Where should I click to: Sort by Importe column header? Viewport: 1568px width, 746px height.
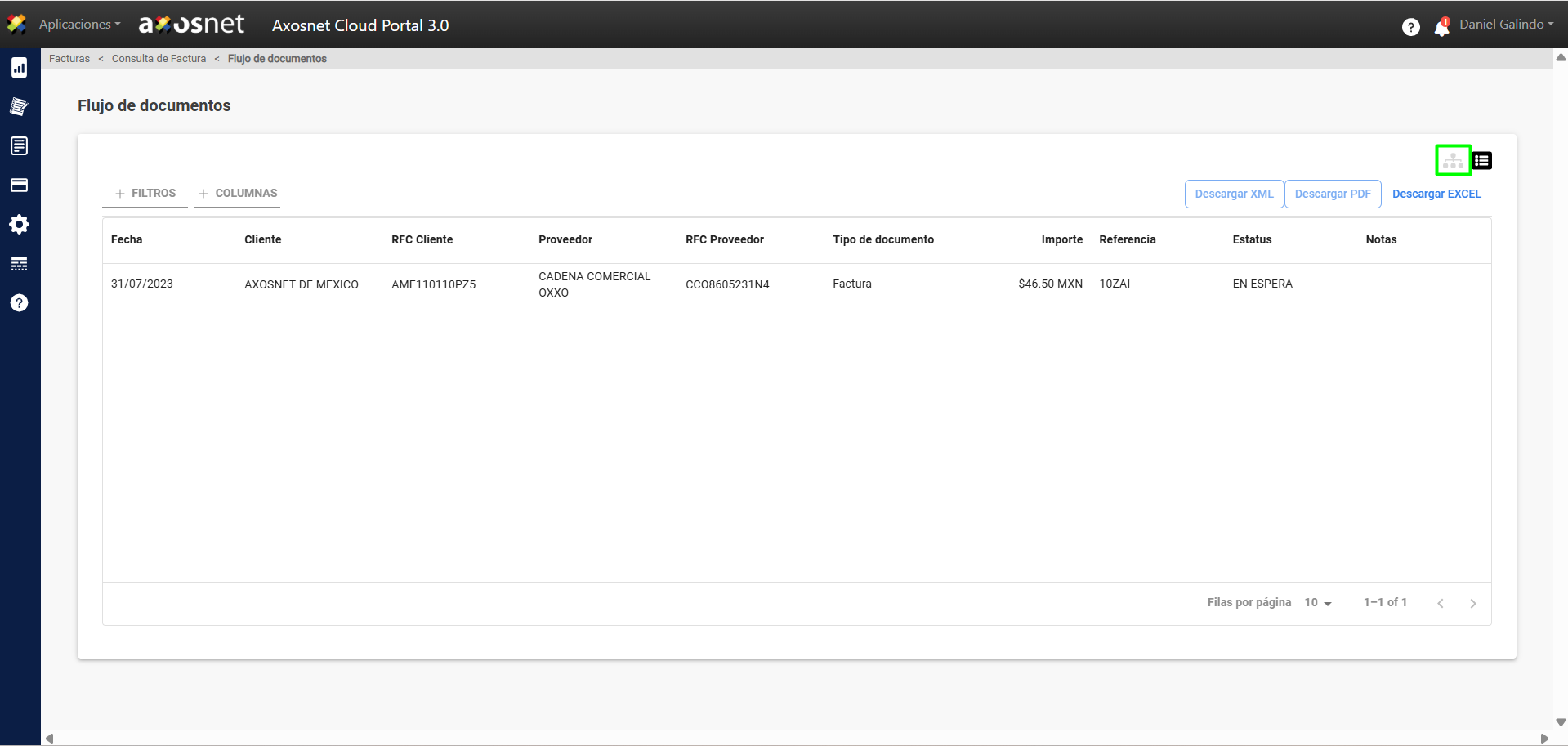click(1061, 239)
